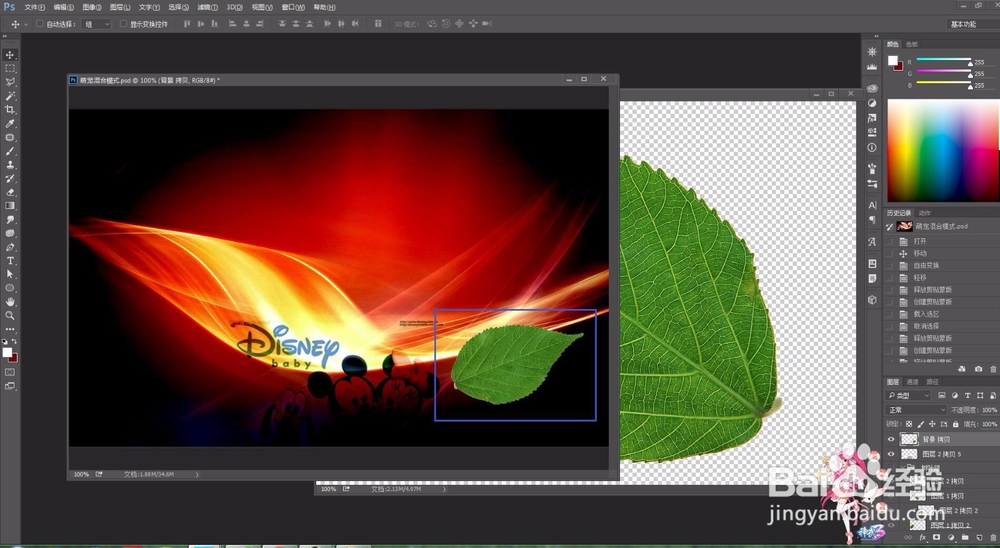Image resolution: width=1000 pixels, height=548 pixels.
Task: Select the Magic Wand tool
Action: tap(10, 96)
